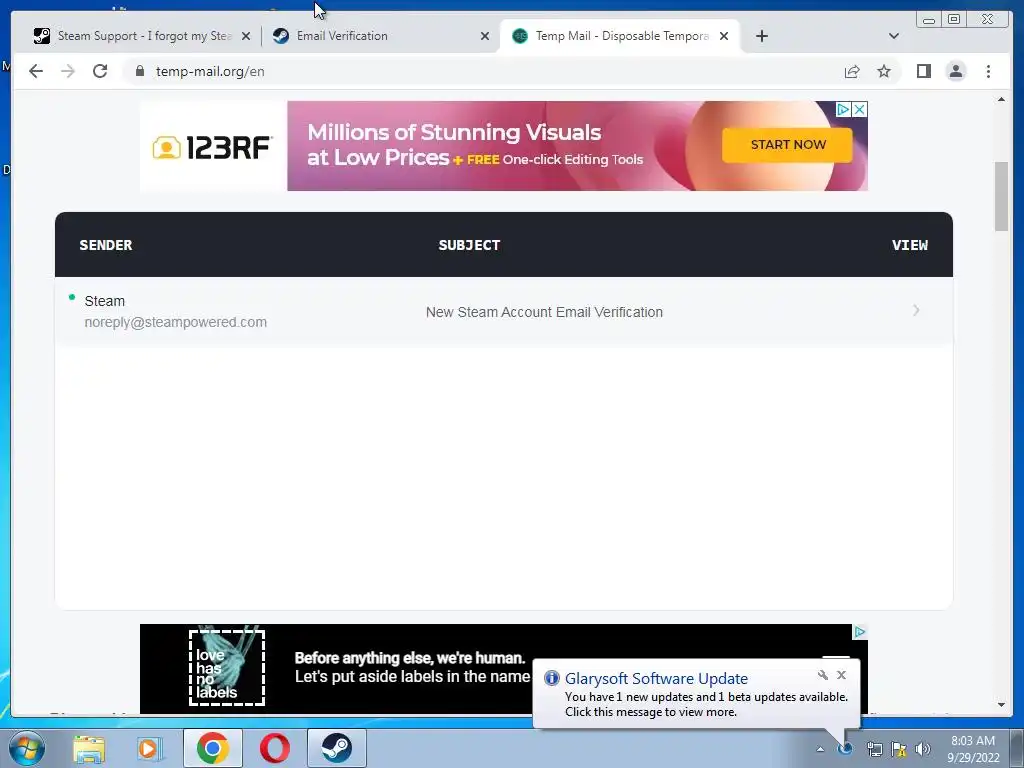This screenshot has width=1024, height=768.
Task: Open the Chrome profile avatar menu
Action: (x=955, y=71)
